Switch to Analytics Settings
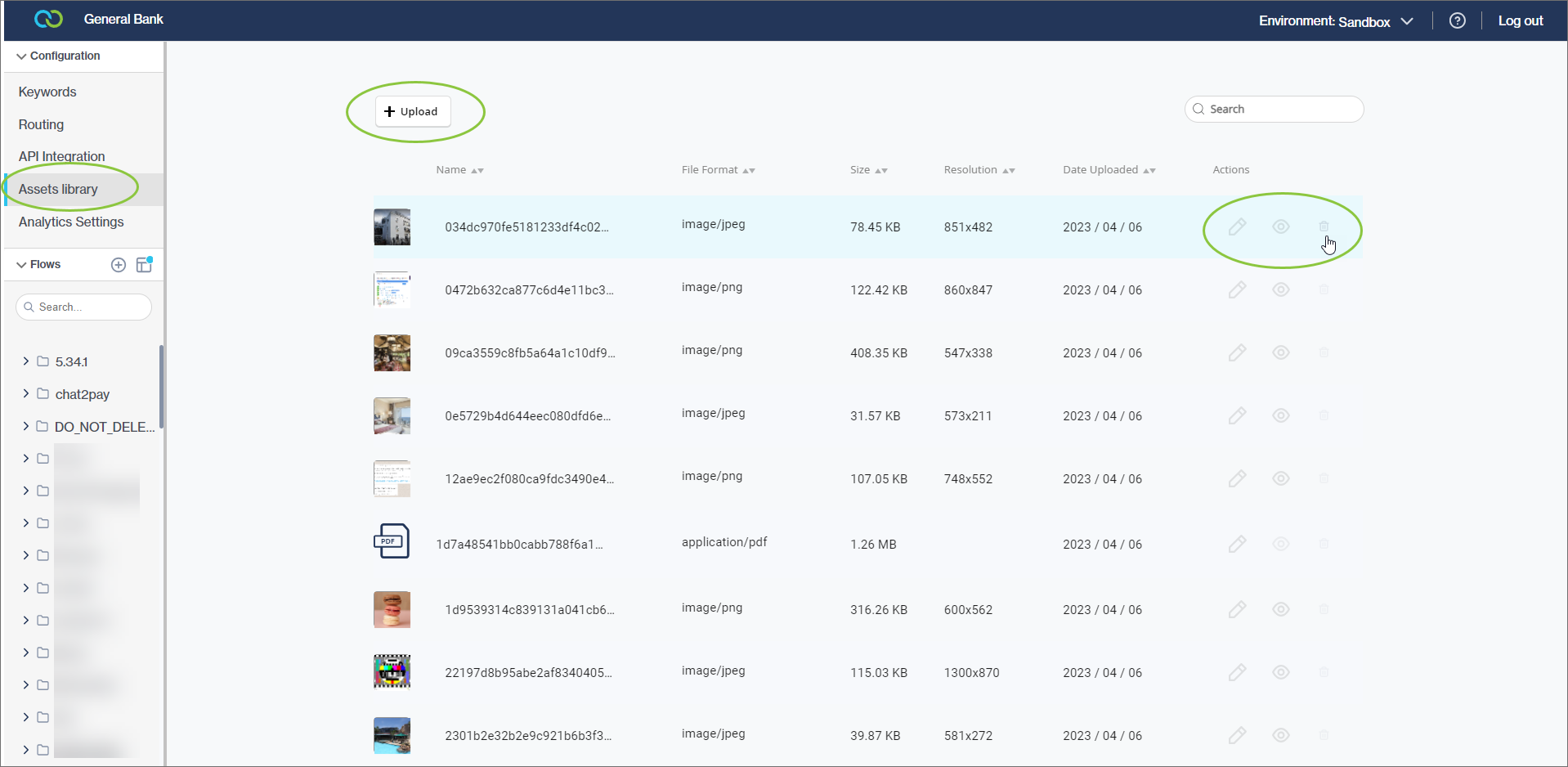Image resolution: width=1568 pixels, height=767 pixels. click(70, 222)
